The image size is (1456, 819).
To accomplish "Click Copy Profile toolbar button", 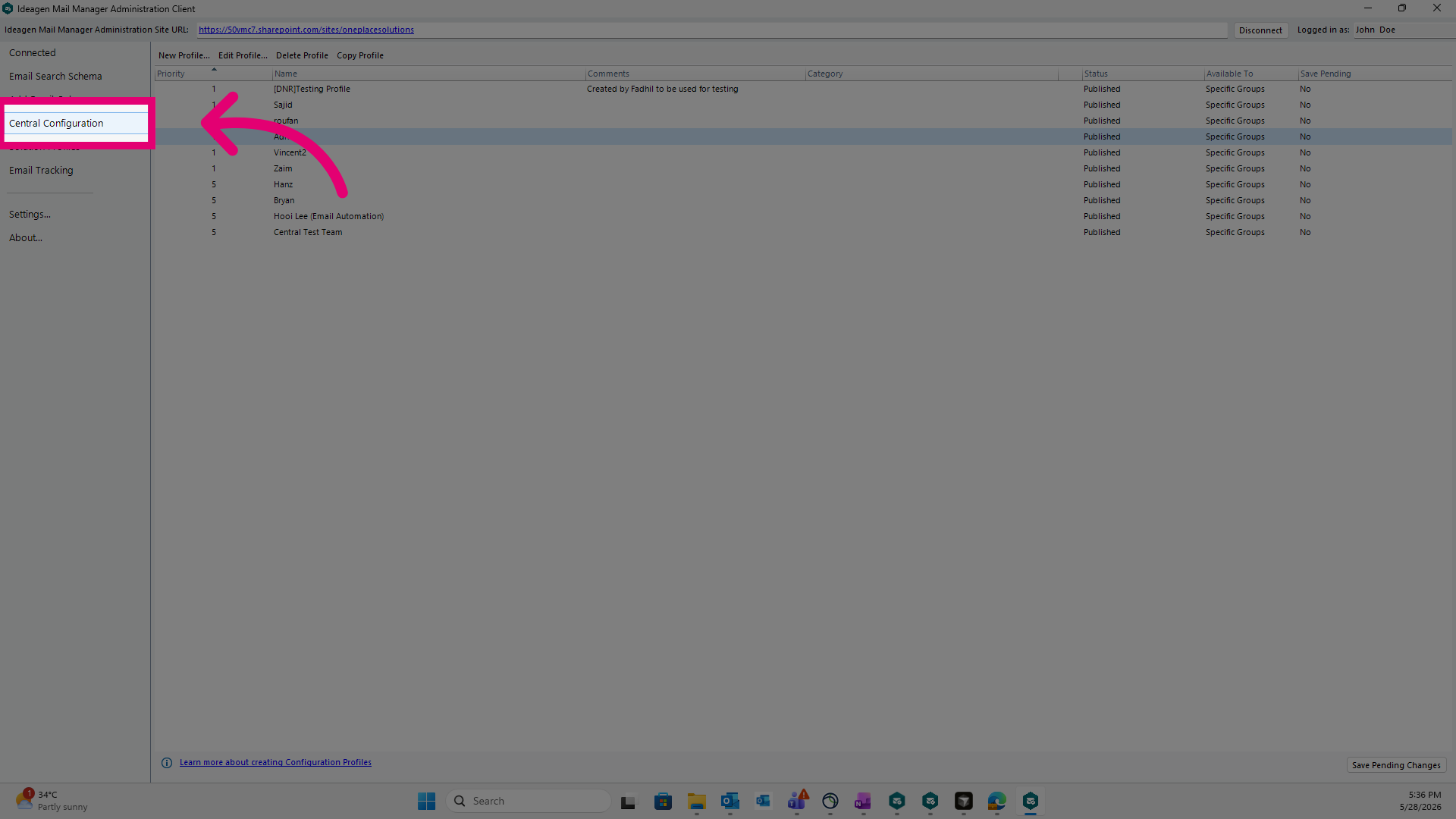I will 360,55.
